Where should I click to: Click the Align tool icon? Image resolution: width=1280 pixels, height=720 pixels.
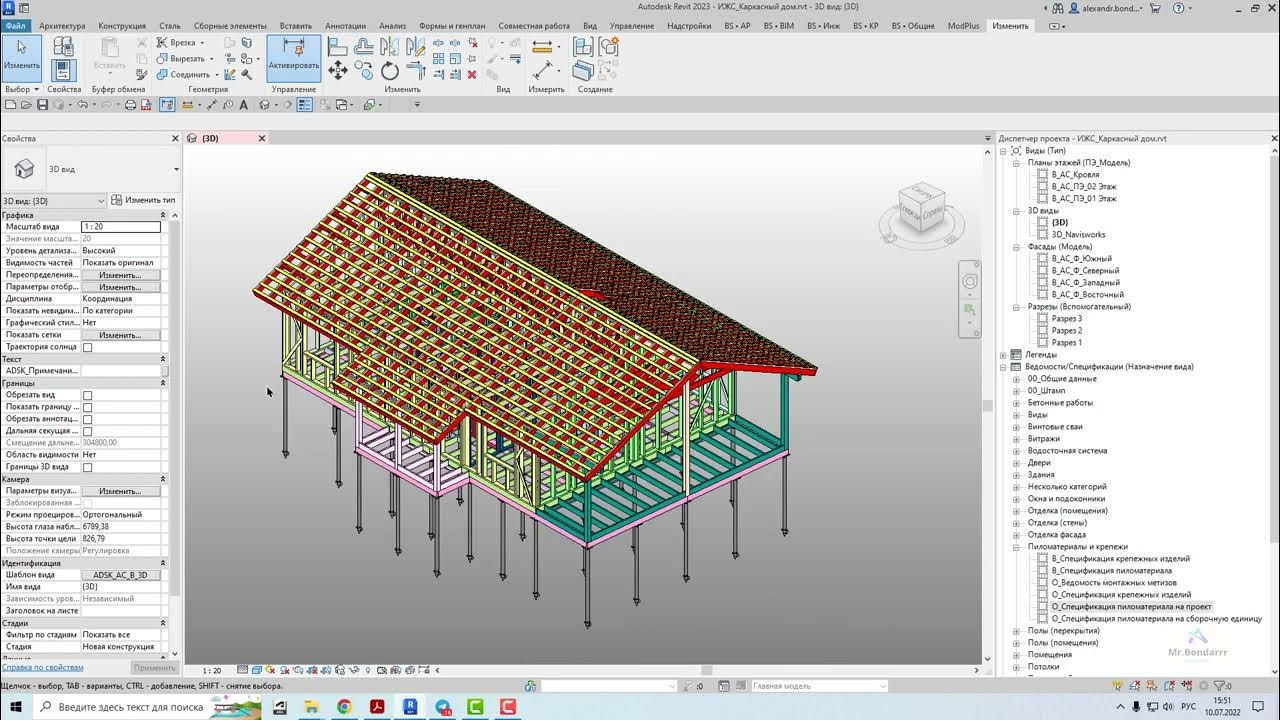click(x=338, y=47)
